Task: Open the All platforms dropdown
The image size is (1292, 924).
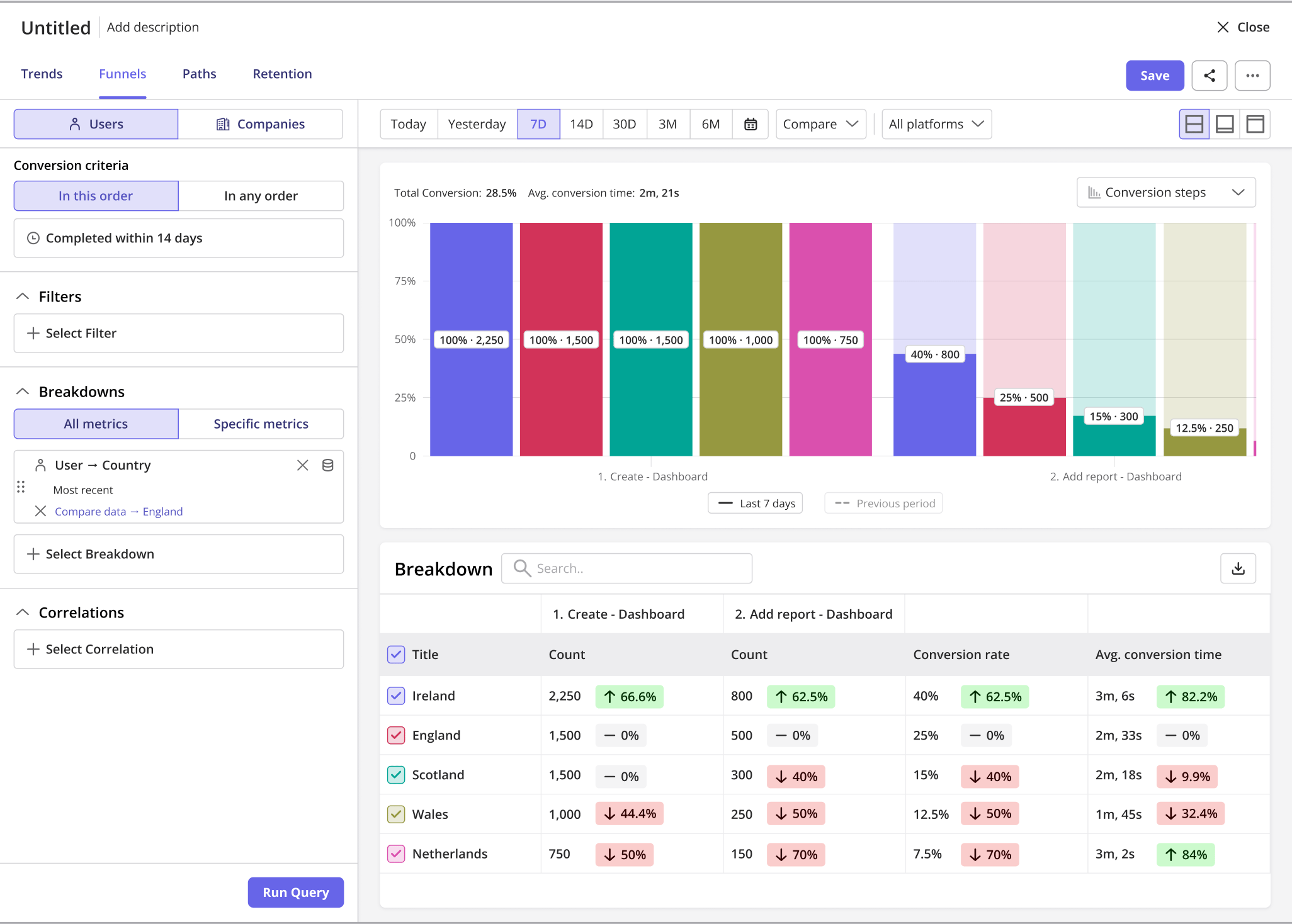Action: point(937,124)
